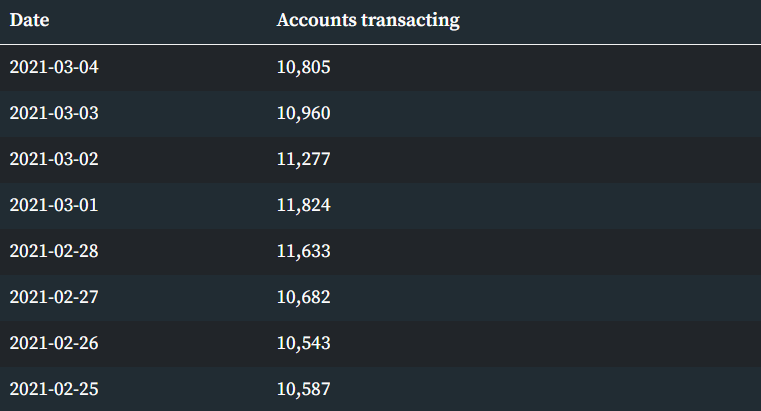Click the Accounts transacting column header

click(368, 20)
